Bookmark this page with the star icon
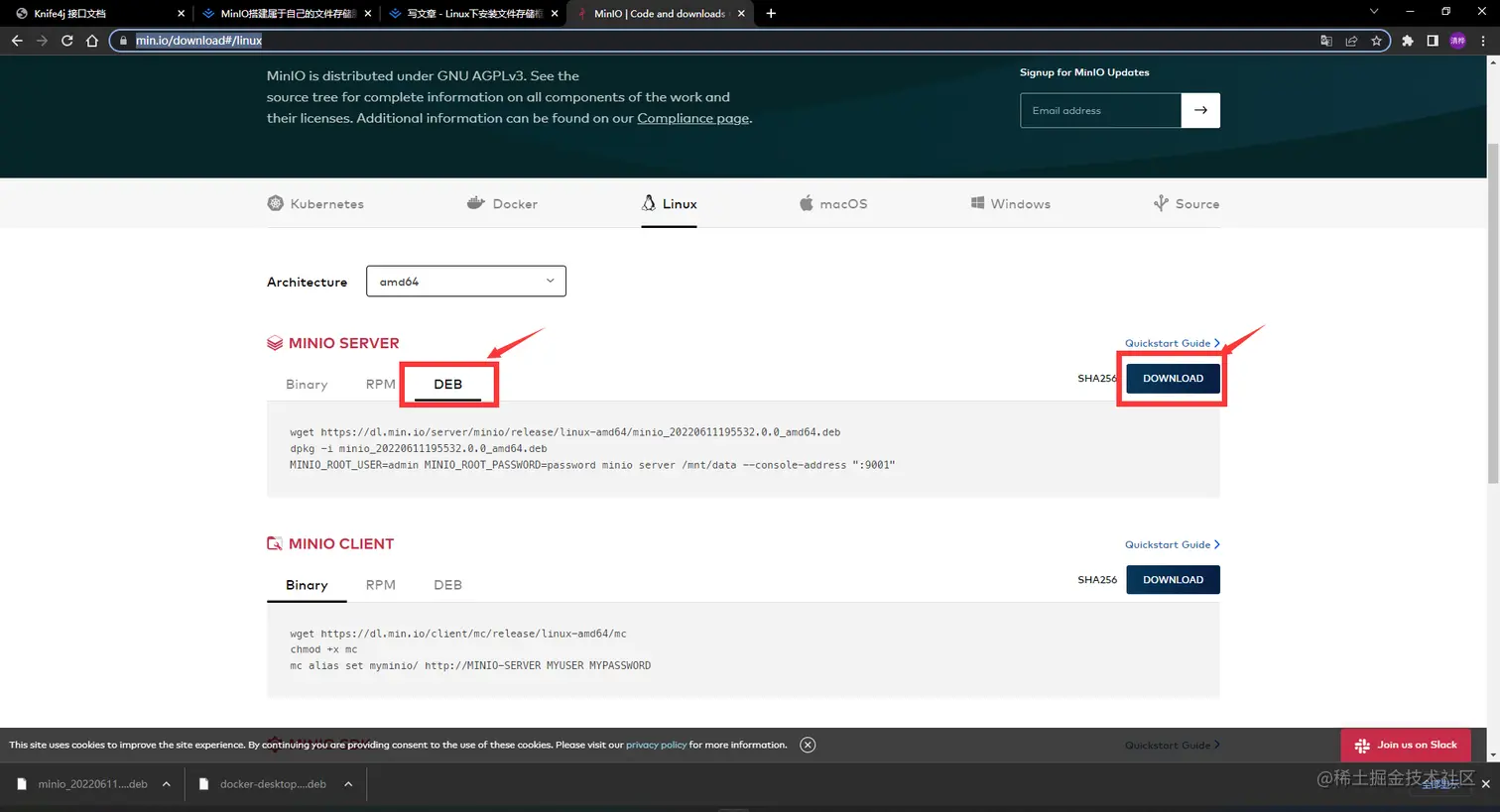Screen dimensions: 1500x812 click(x=1377, y=41)
